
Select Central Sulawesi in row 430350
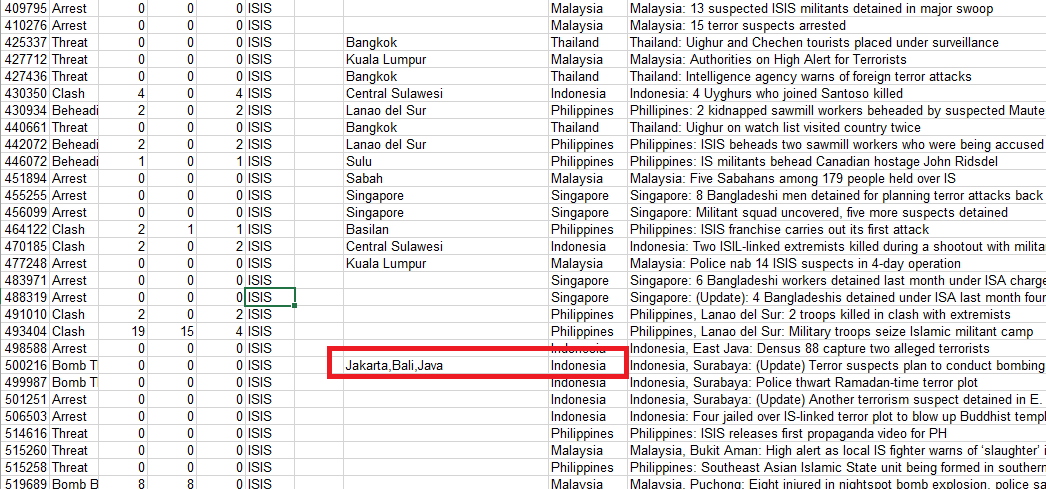(x=445, y=93)
